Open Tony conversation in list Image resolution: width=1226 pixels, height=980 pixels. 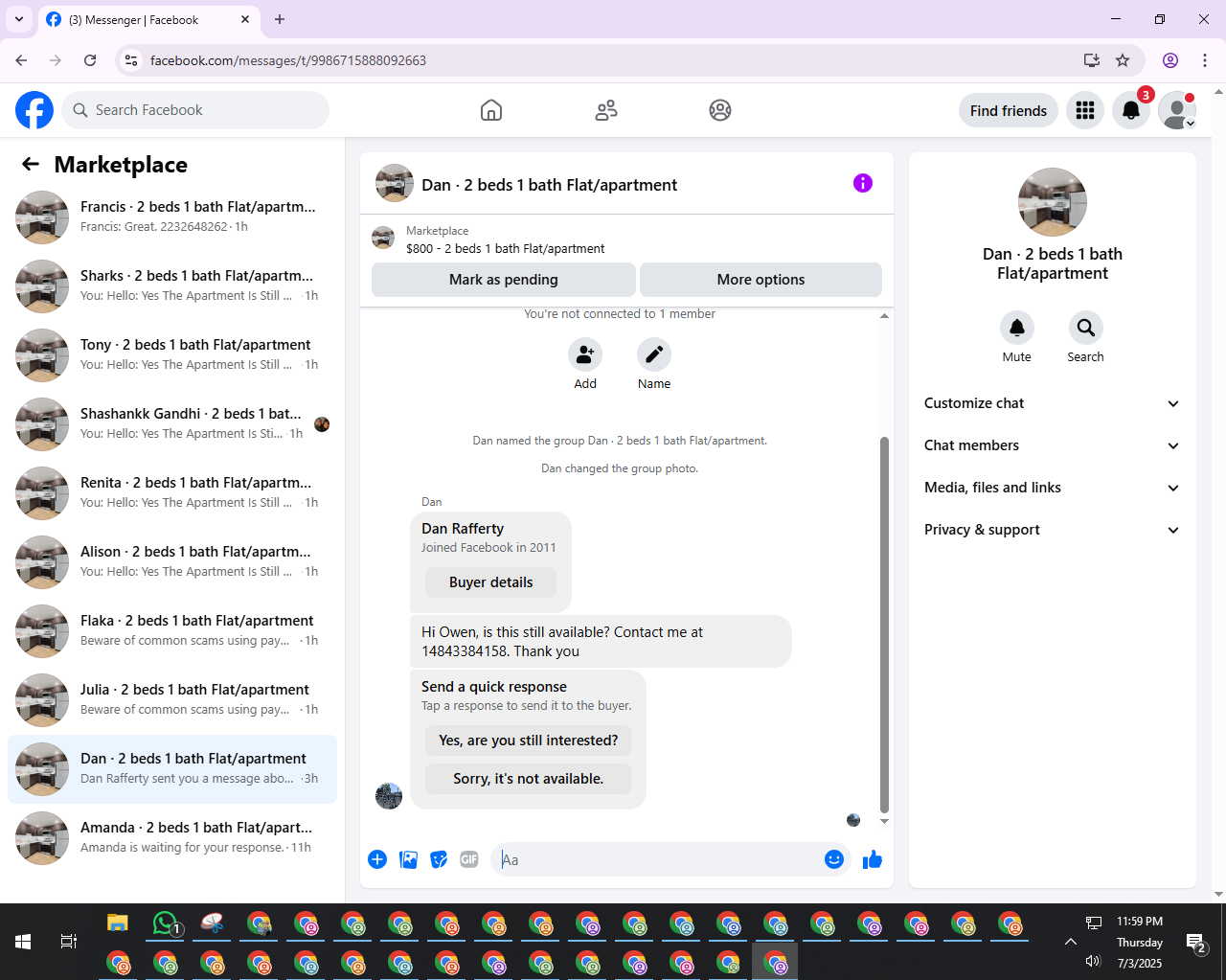[172, 355]
